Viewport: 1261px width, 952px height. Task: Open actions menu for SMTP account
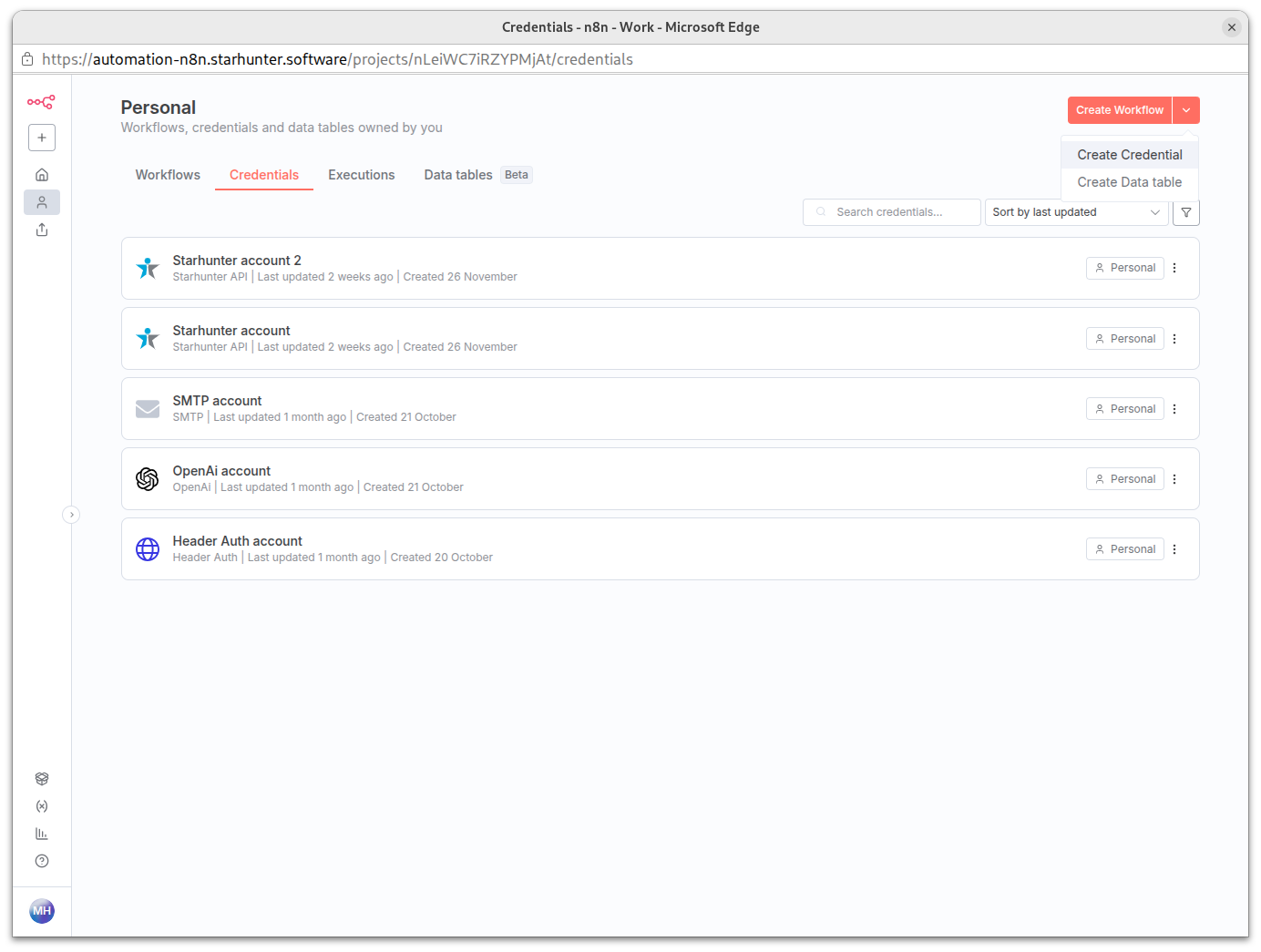coord(1174,409)
